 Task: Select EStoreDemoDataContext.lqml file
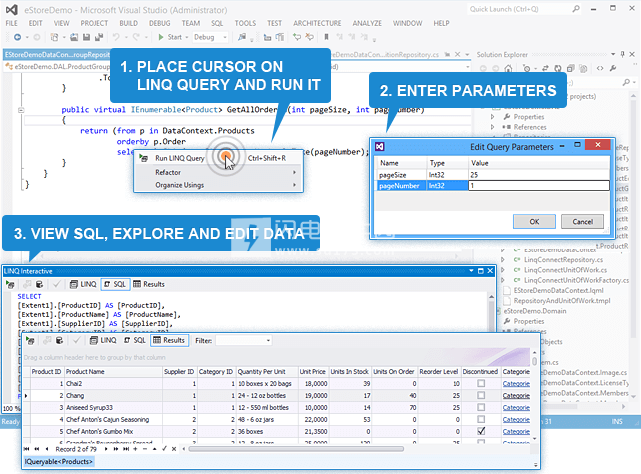coord(558,290)
